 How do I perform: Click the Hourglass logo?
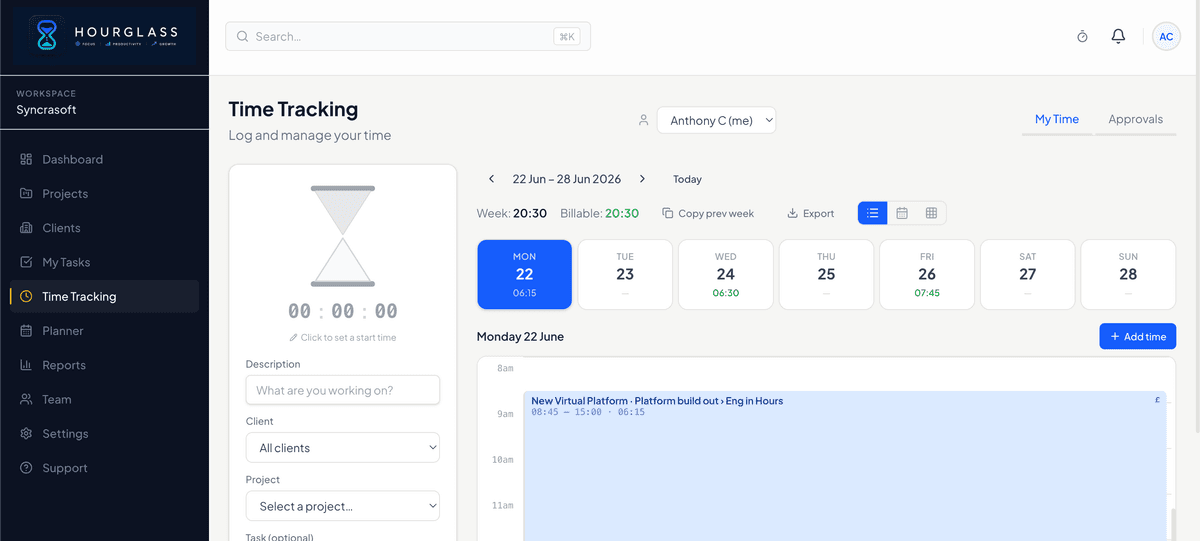pyautogui.click(x=104, y=37)
